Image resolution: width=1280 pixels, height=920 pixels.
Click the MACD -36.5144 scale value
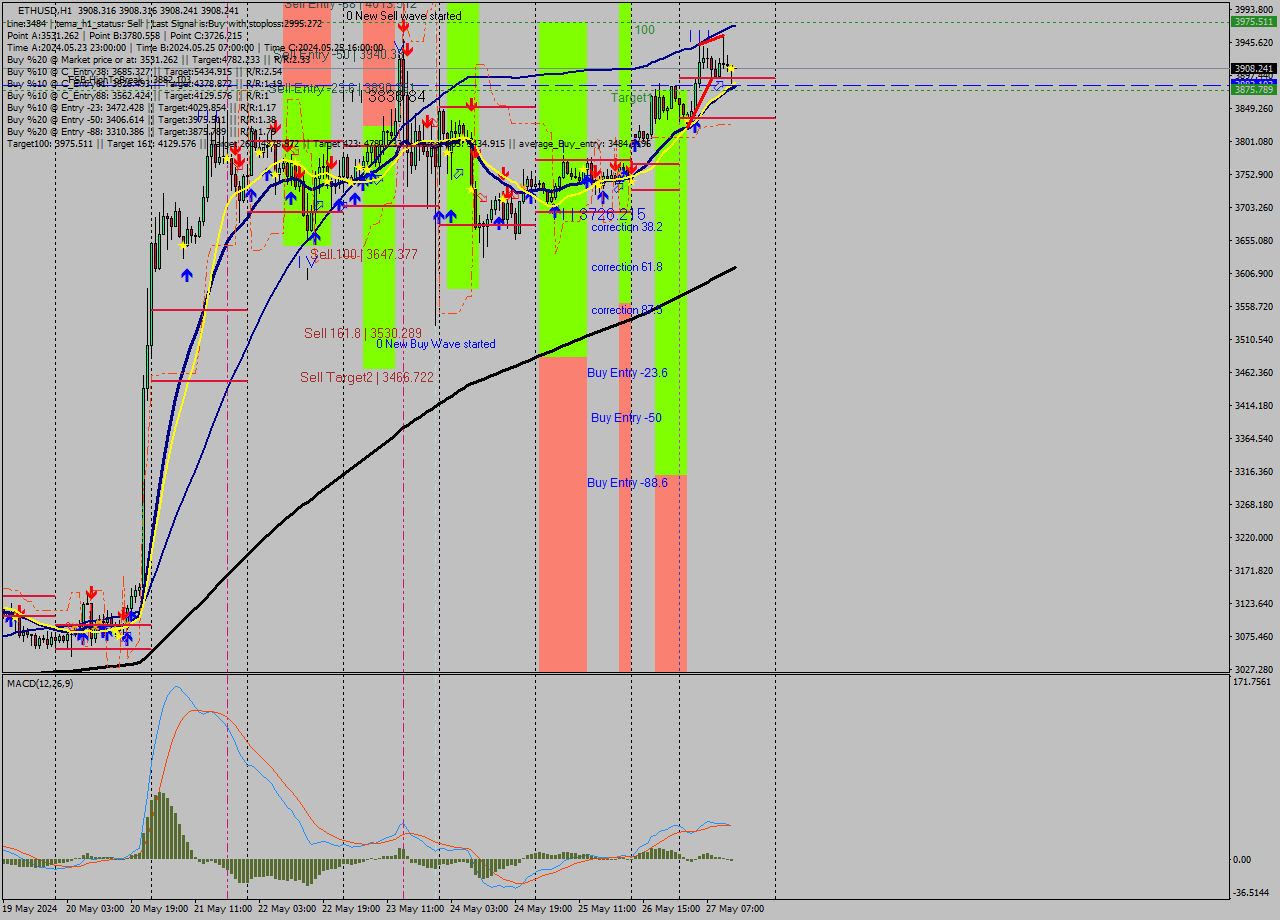1253,893
